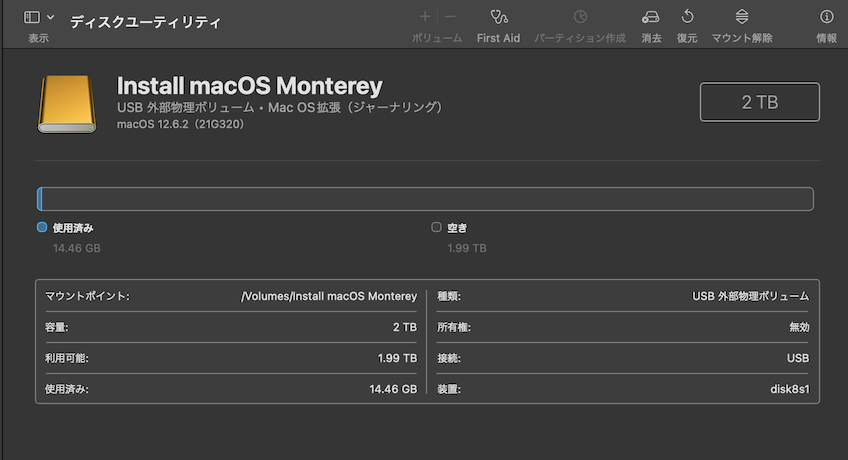This screenshot has width=848, height=460.
Task: Select the yellow external drive thumbnail
Action: point(67,104)
